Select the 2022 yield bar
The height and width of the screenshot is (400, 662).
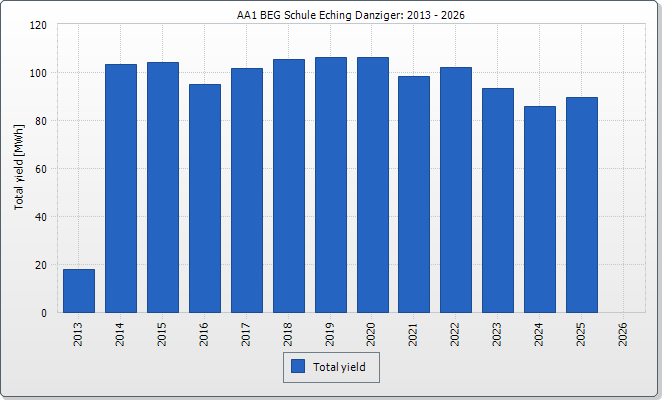click(x=456, y=190)
